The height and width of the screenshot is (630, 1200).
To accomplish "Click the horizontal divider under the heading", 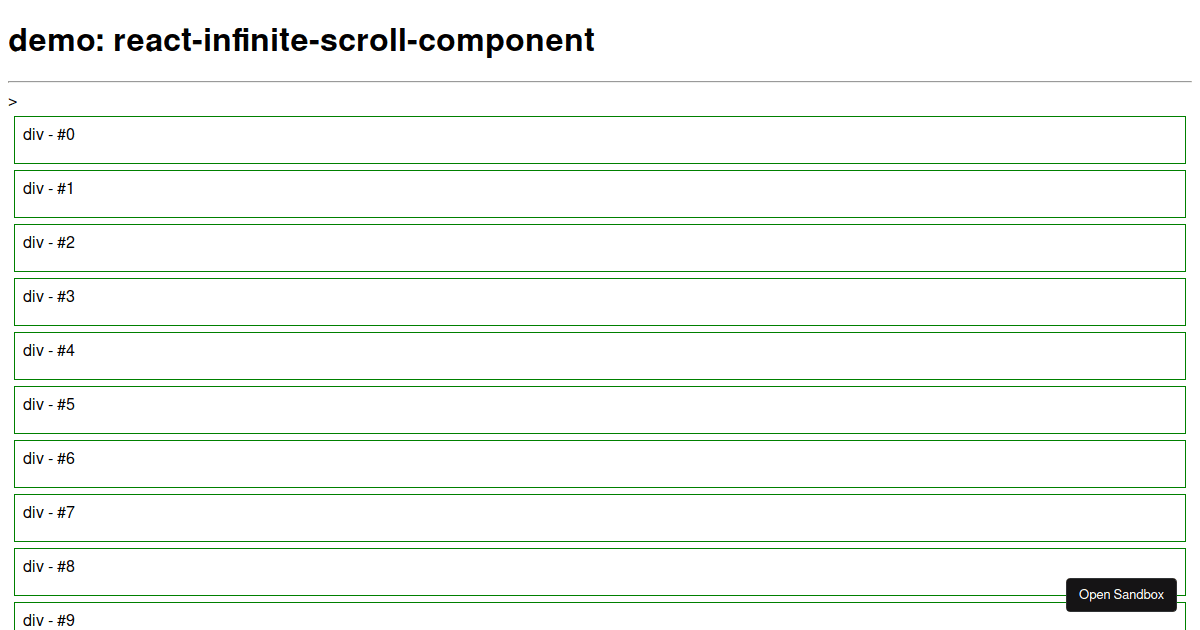I will 600,78.
